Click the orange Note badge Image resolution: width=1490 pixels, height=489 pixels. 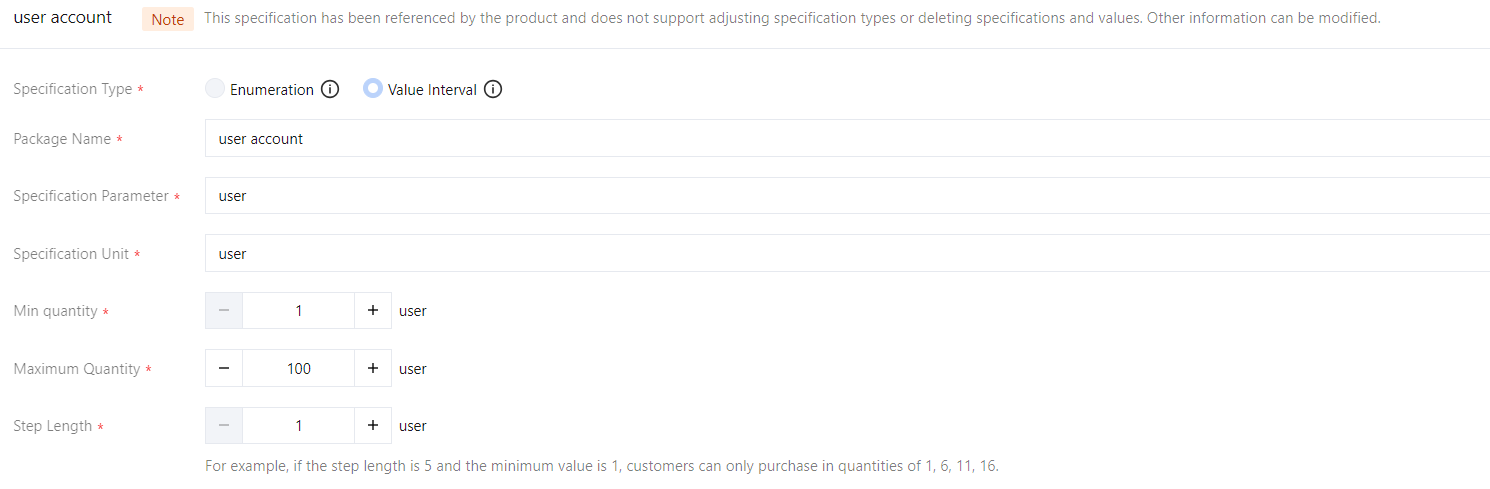pyautogui.click(x=167, y=20)
